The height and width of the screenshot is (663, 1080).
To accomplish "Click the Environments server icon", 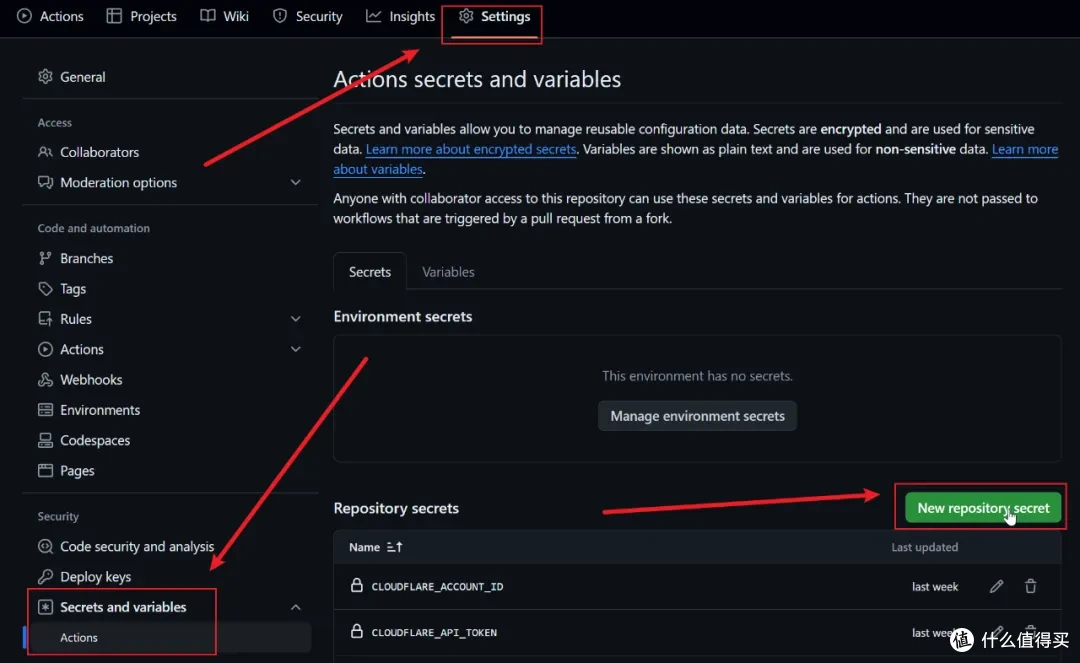I will coord(45,410).
